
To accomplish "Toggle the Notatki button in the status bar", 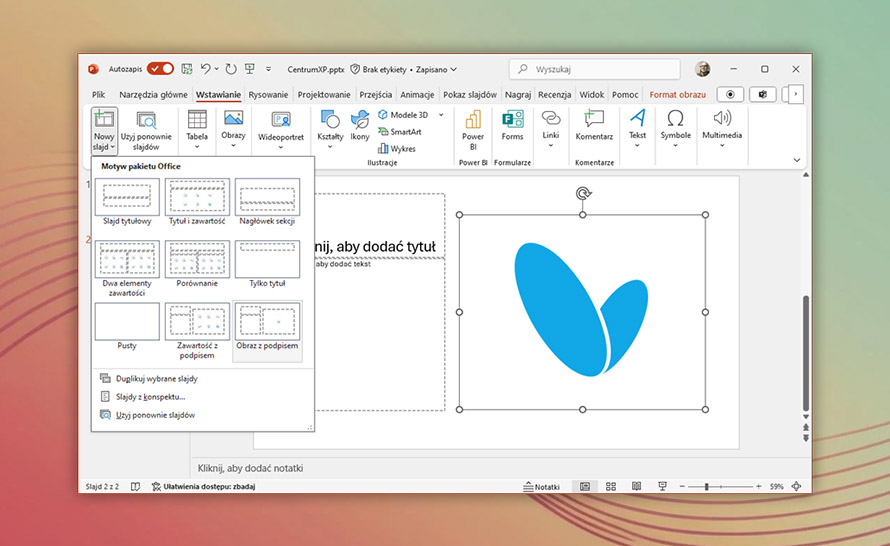I will tap(541, 486).
